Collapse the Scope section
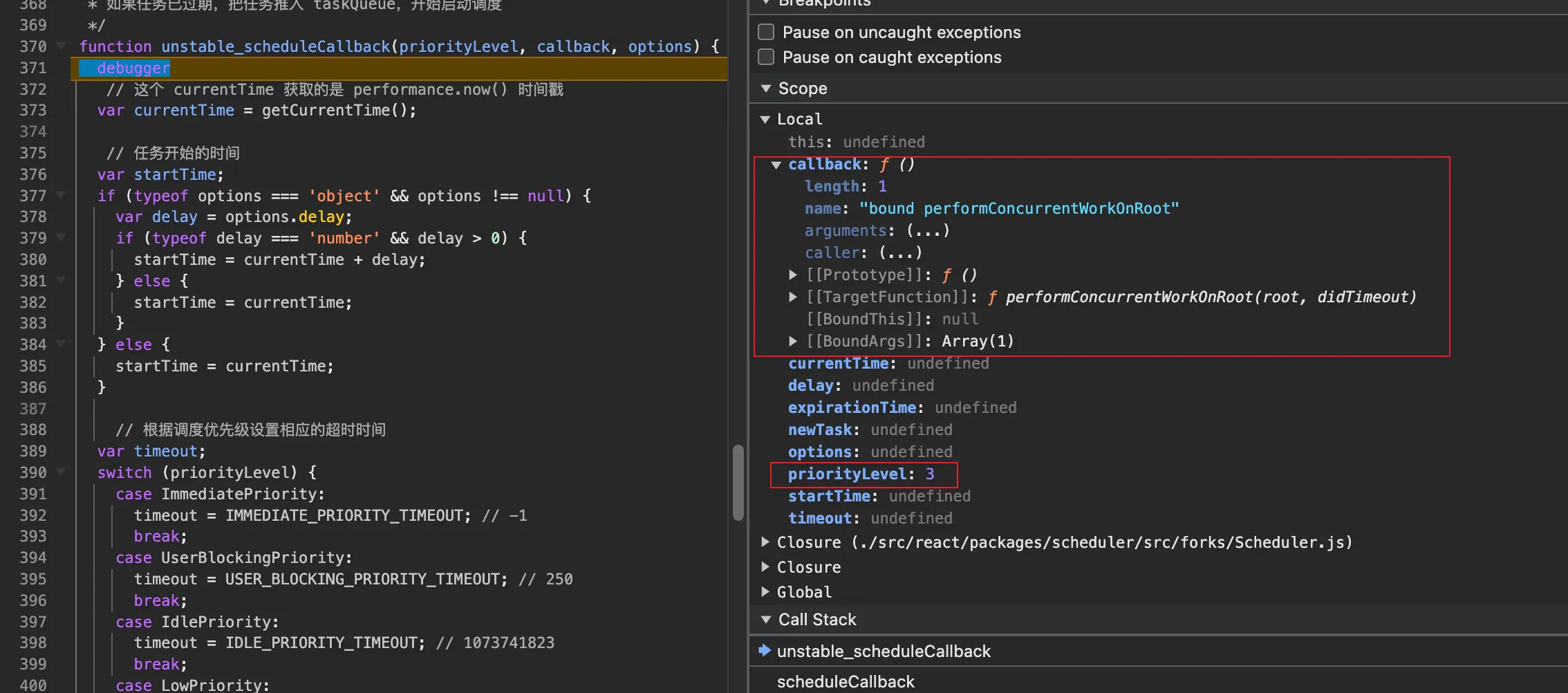The image size is (1568, 693). [766, 89]
